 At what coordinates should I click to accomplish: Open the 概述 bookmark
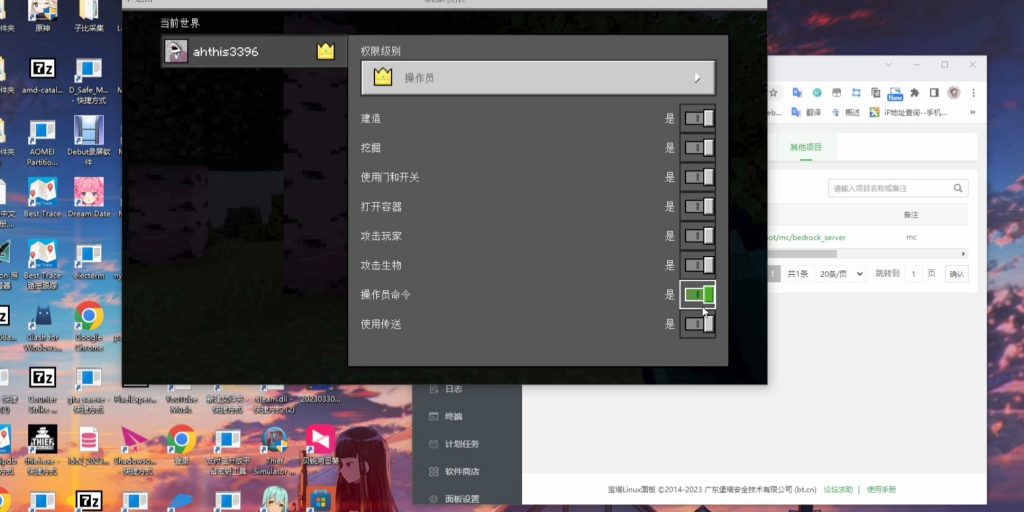pos(845,112)
